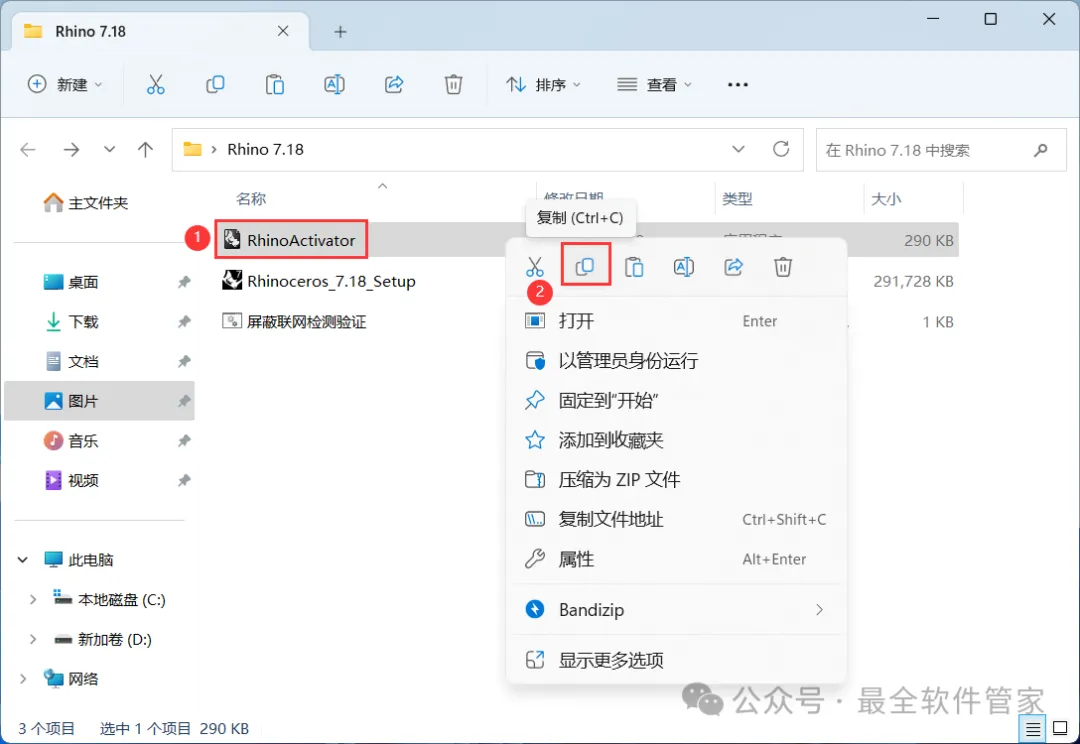Click the Cut scissors icon in the context menu
This screenshot has height=744, width=1080.
pos(534,267)
